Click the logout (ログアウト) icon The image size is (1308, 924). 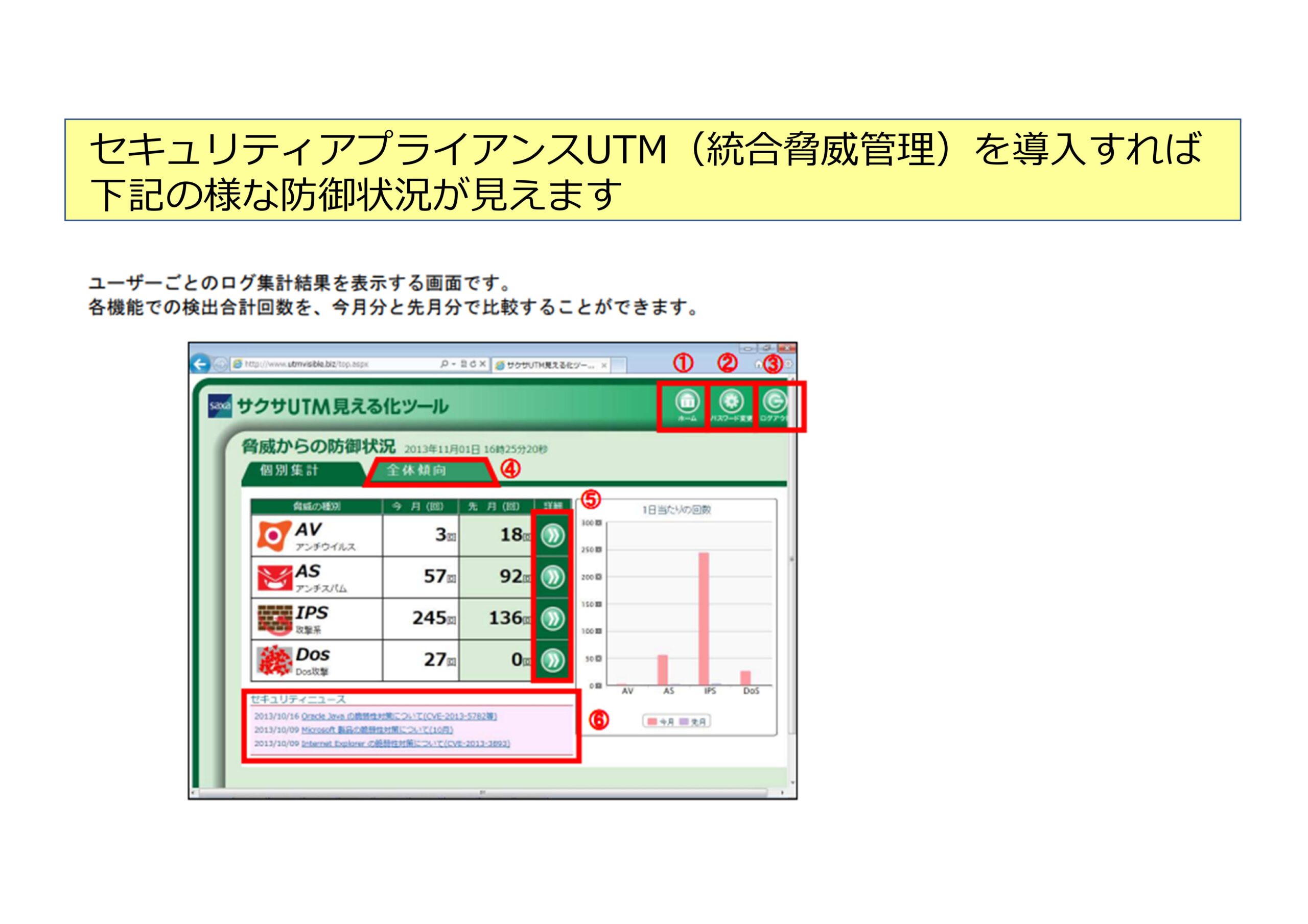(x=774, y=401)
